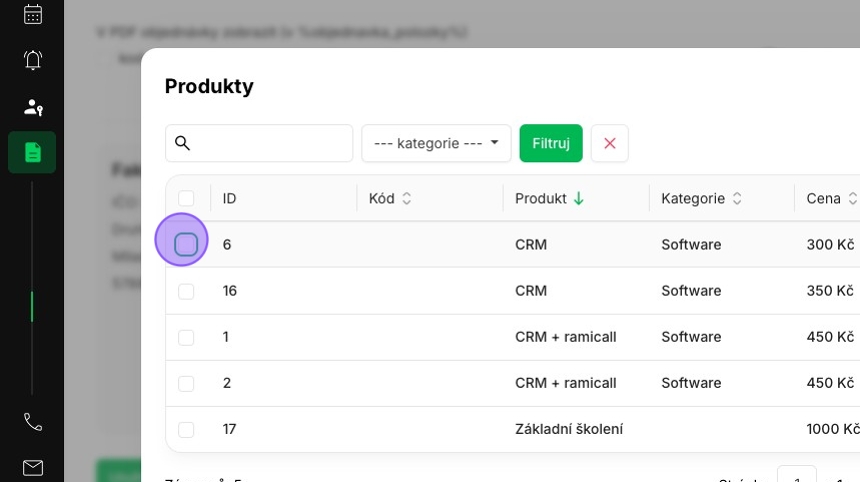
Task: Apply filter with the Filtruj button
Action: pos(551,143)
